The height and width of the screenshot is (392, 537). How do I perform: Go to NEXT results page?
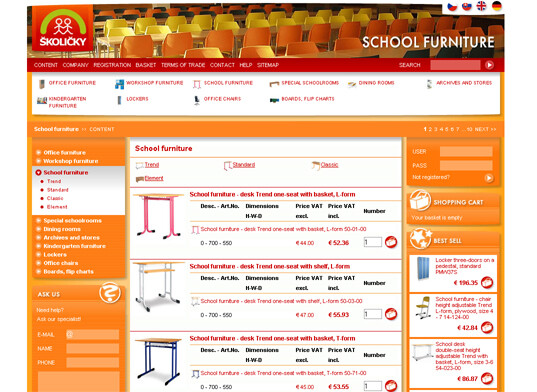(x=485, y=129)
